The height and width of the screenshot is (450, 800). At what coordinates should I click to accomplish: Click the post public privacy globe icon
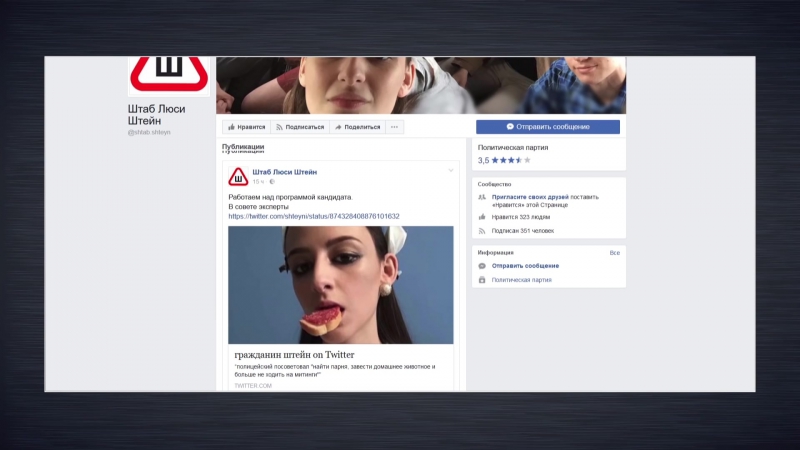click(272, 182)
